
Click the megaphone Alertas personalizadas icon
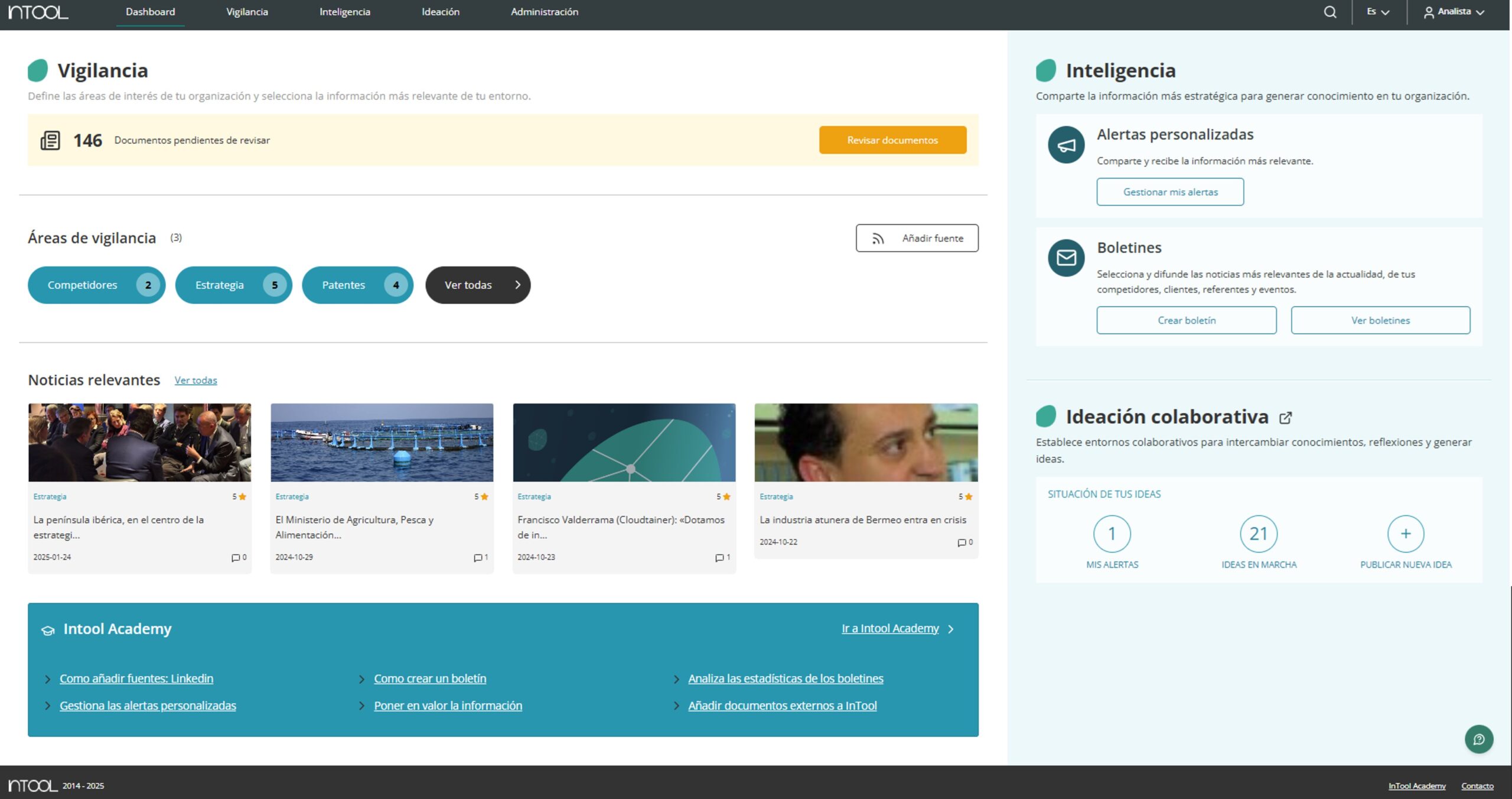coord(1066,145)
